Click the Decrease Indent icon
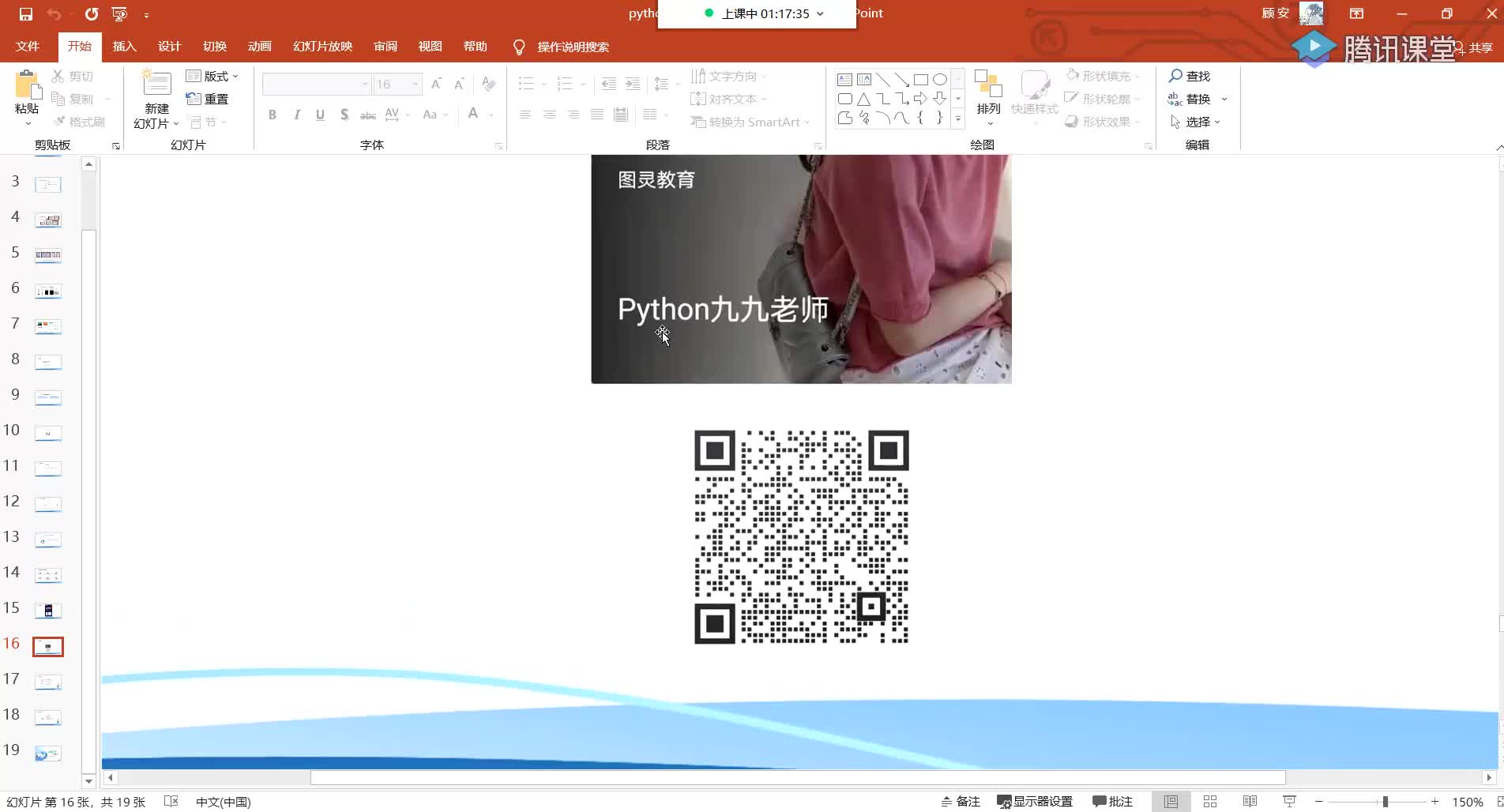Screen dimensions: 1504x812 pyautogui.click(x=608, y=84)
